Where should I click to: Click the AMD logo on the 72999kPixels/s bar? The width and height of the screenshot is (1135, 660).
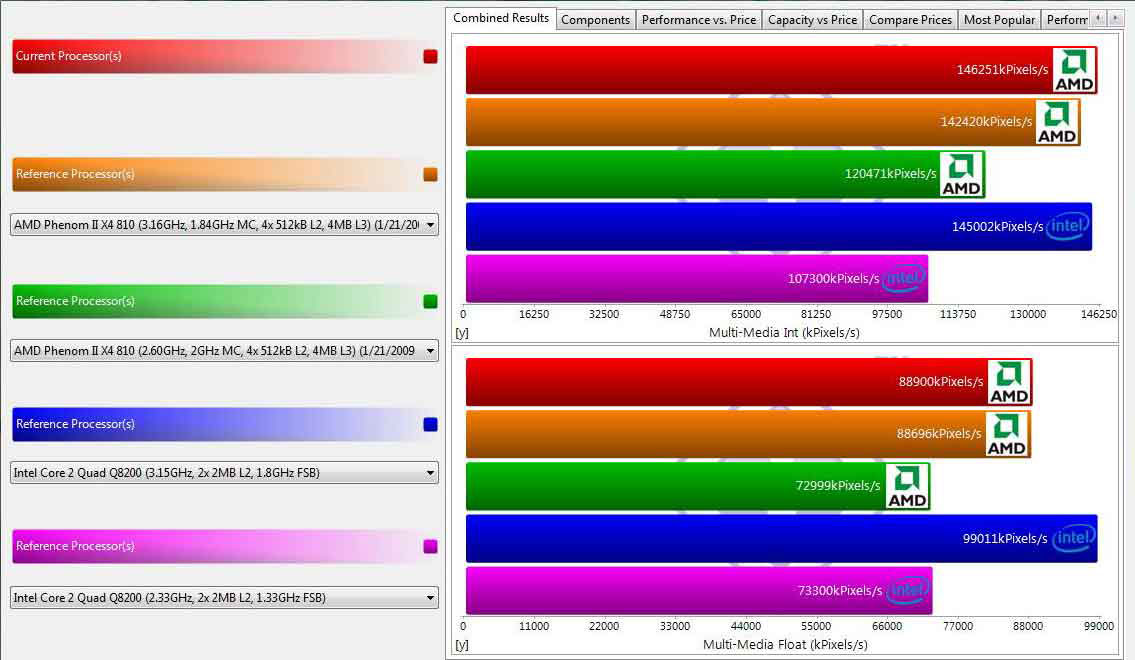click(x=907, y=486)
